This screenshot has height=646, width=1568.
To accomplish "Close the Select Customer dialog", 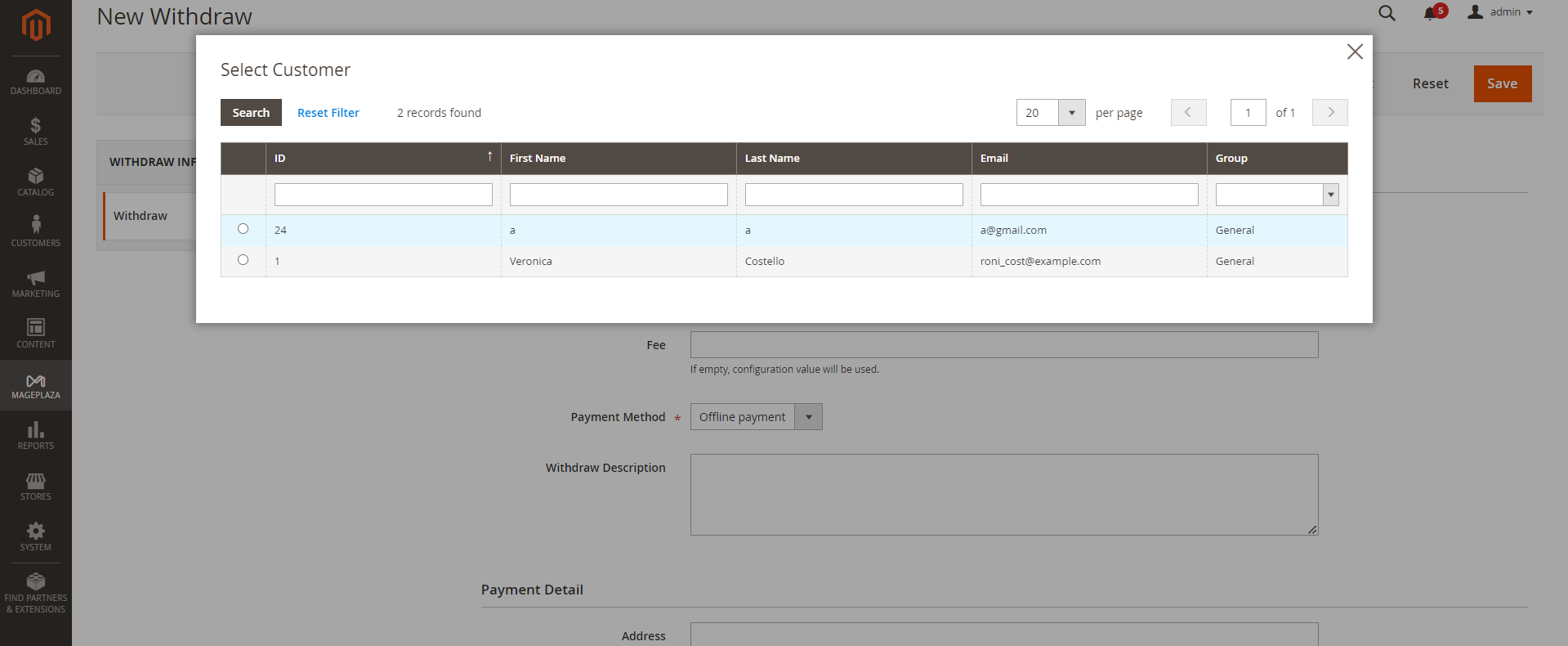I will pos(1354,52).
